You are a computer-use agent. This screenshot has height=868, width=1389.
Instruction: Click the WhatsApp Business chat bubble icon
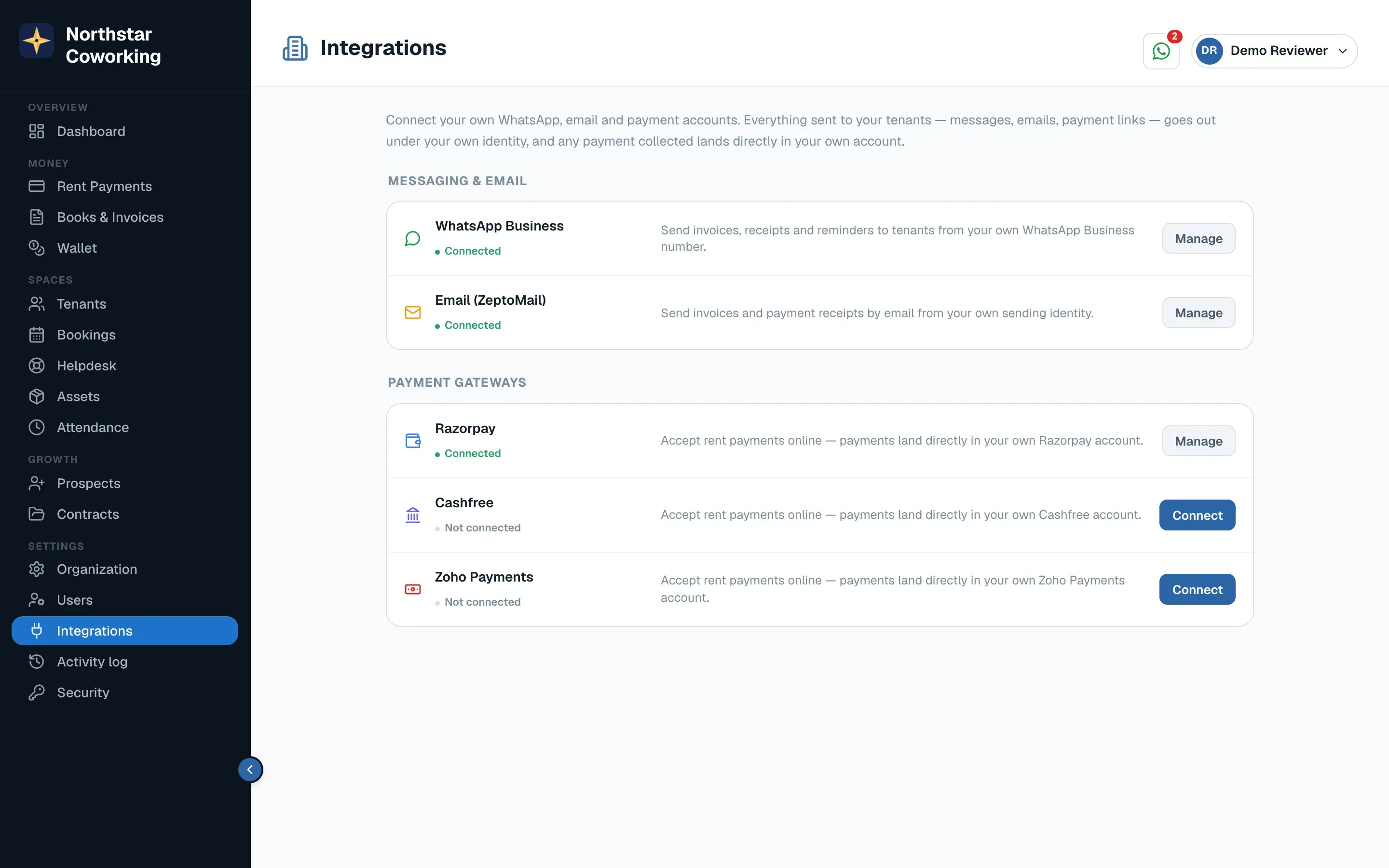coord(413,238)
